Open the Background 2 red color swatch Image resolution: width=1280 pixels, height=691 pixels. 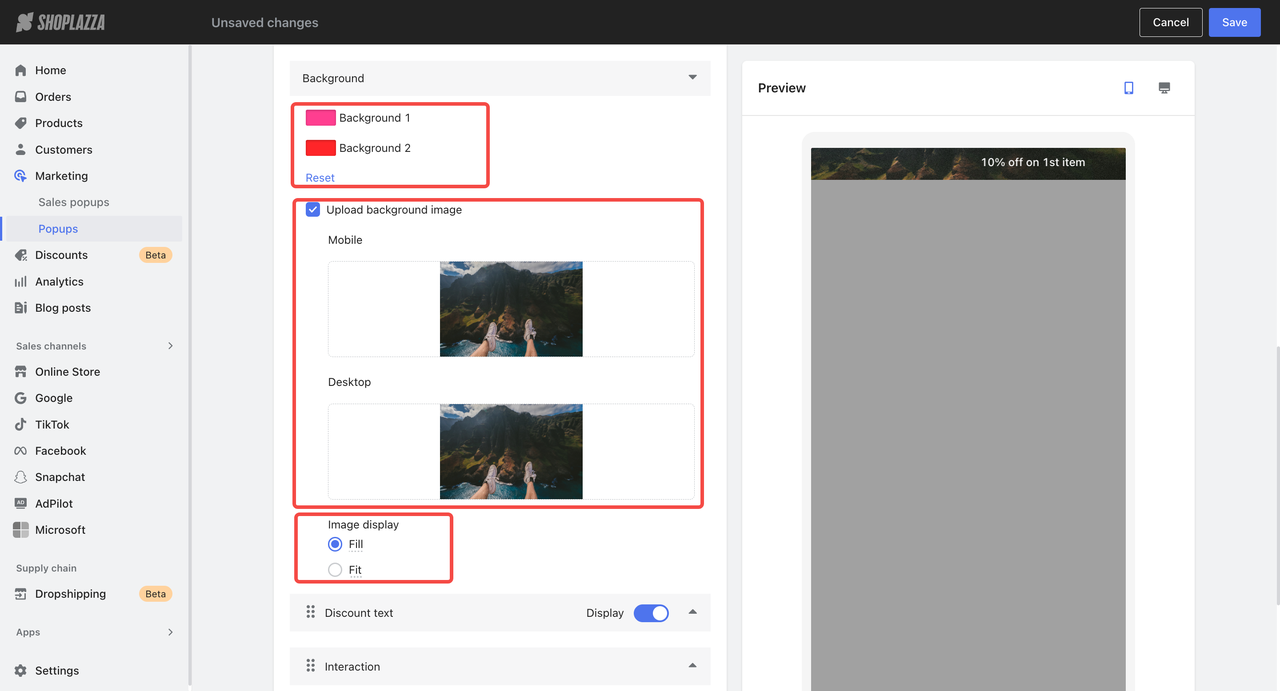coord(321,148)
